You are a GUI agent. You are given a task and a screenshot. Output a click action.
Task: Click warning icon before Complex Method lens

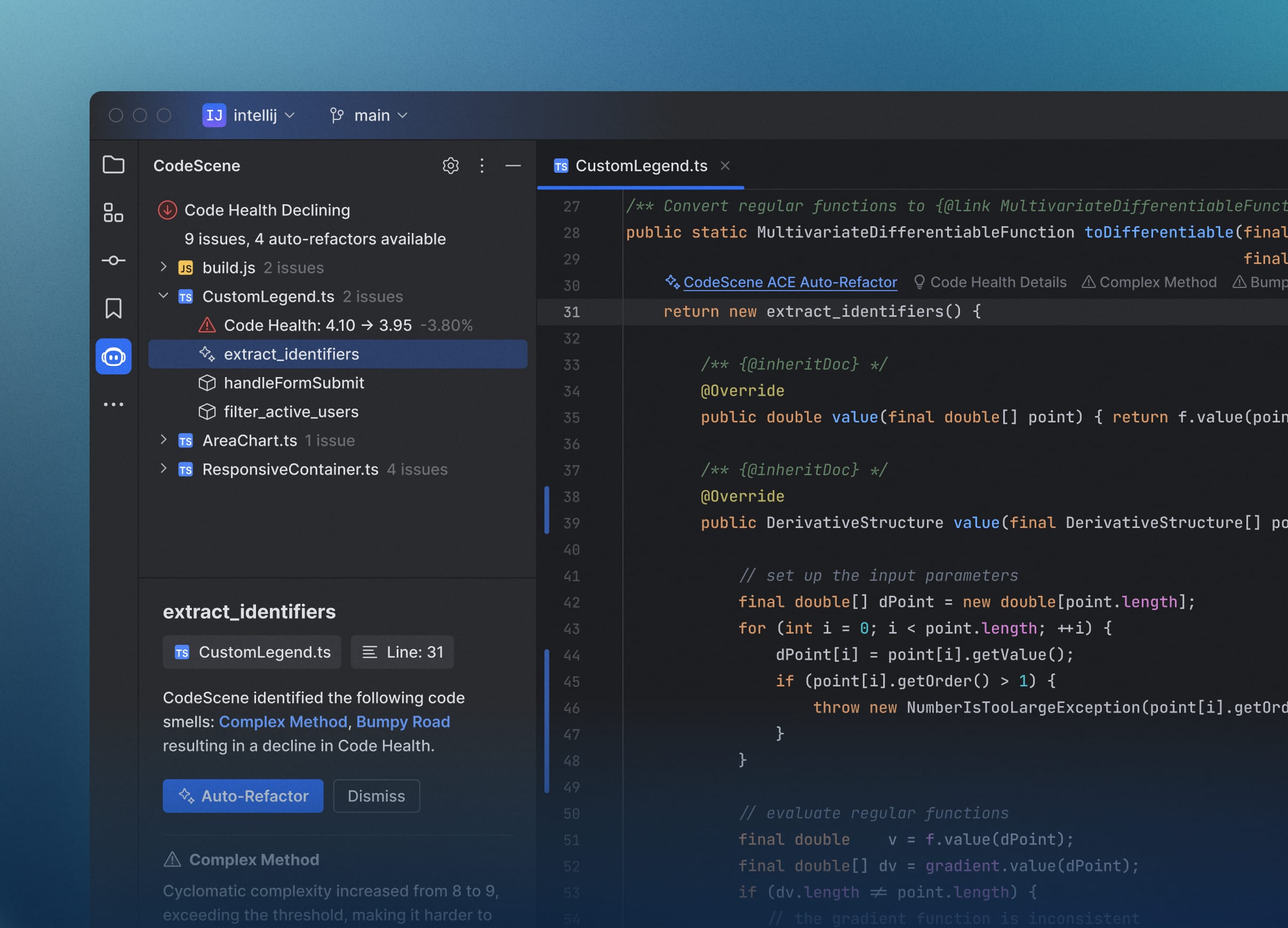click(x=1089, y=282)
